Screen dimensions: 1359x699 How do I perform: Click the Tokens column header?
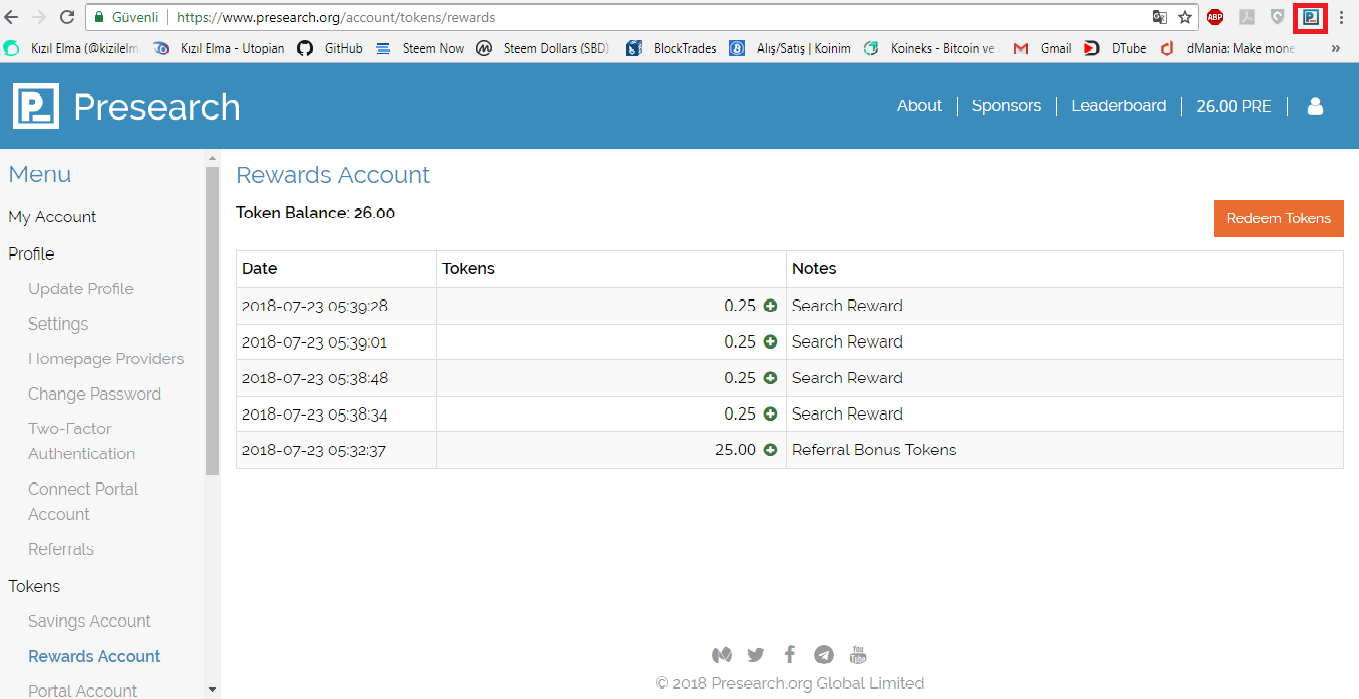point(611,269)
